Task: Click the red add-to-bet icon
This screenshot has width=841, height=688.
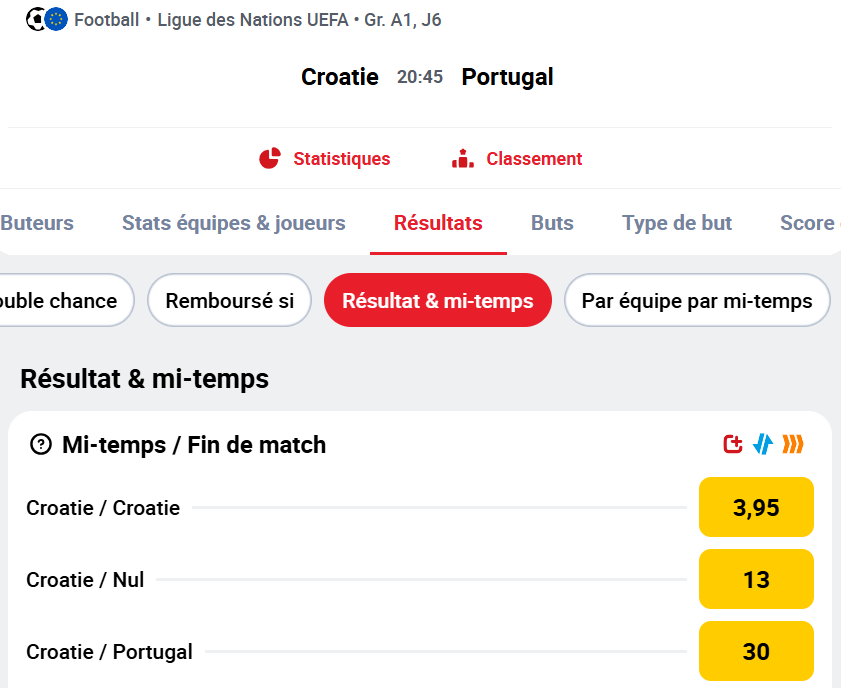Action: [733, 444]
